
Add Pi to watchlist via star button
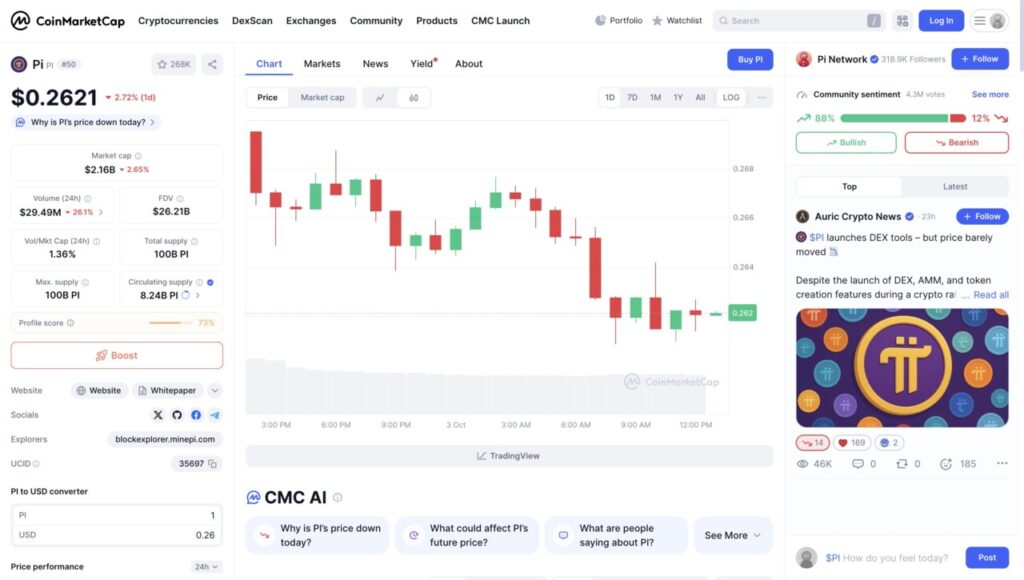click(x=174, y=64)
